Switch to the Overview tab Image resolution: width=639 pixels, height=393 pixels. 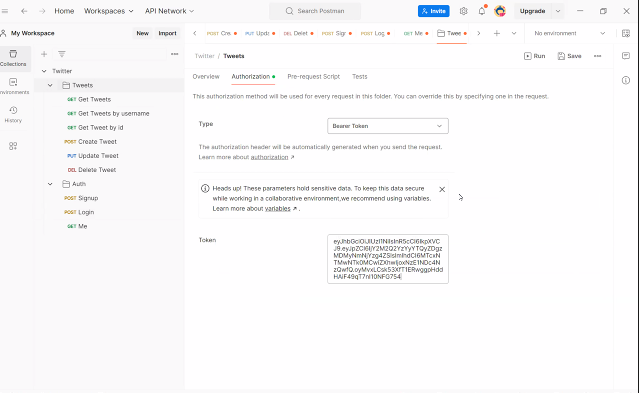tap(206, 77)
